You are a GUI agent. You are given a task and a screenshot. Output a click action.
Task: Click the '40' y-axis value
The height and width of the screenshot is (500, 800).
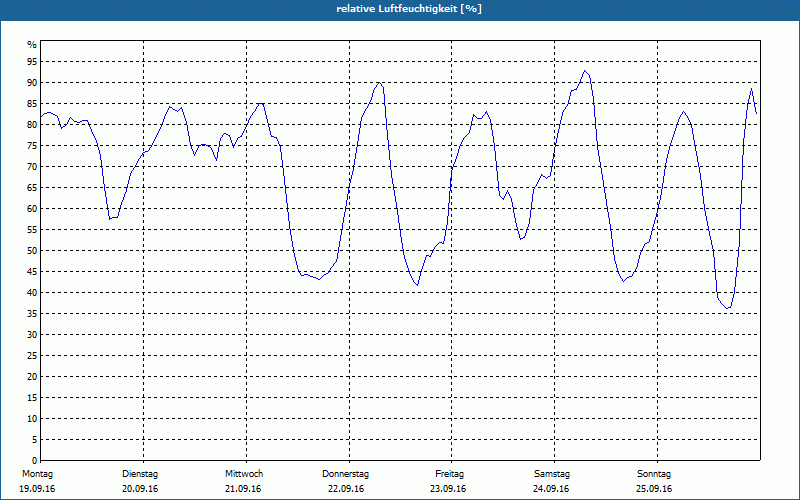(32, 292)
